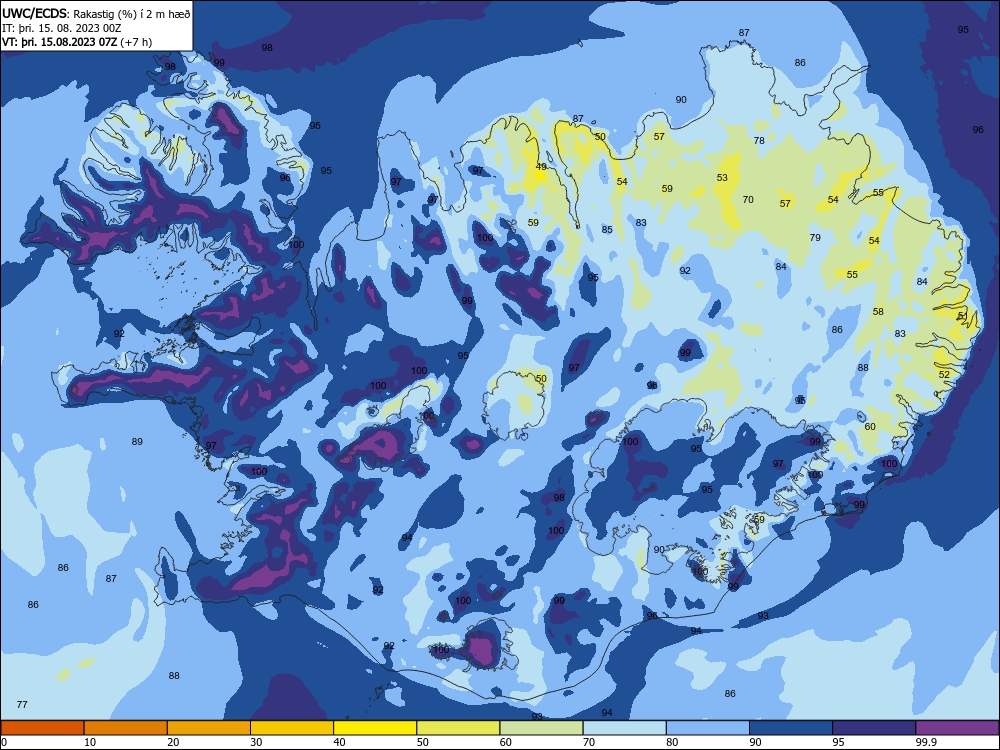Pick the 60–70 light green legend swatch
Screen dimensions: 1000x750
(x=541, y=728)
